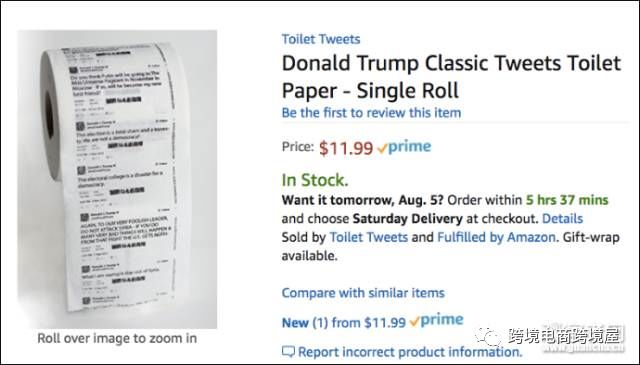The width and height of the screenshot is (640, 365).
Task: Click the $11.99 price text
Action: point(346,148)
